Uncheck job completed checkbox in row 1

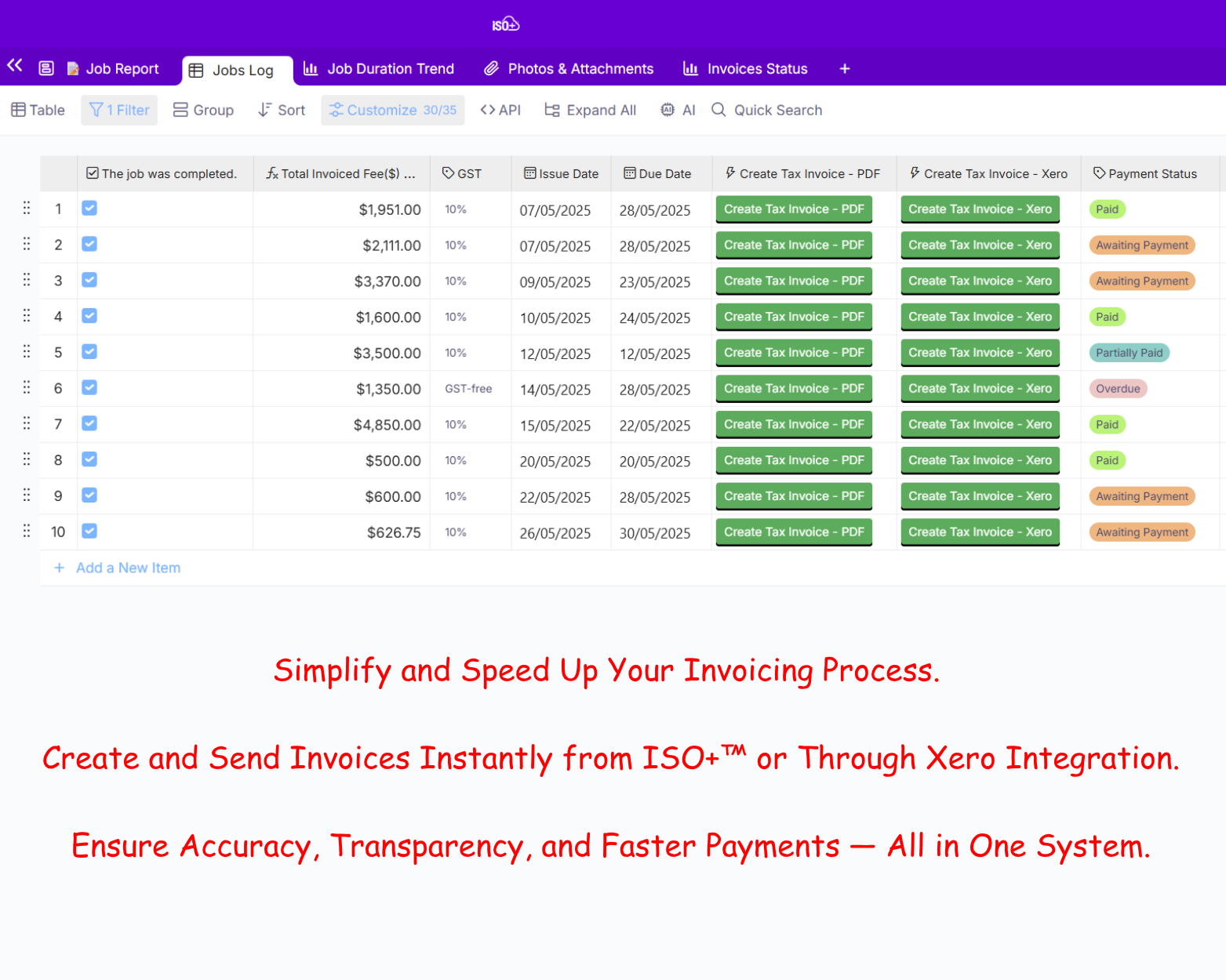pos(89,209)
